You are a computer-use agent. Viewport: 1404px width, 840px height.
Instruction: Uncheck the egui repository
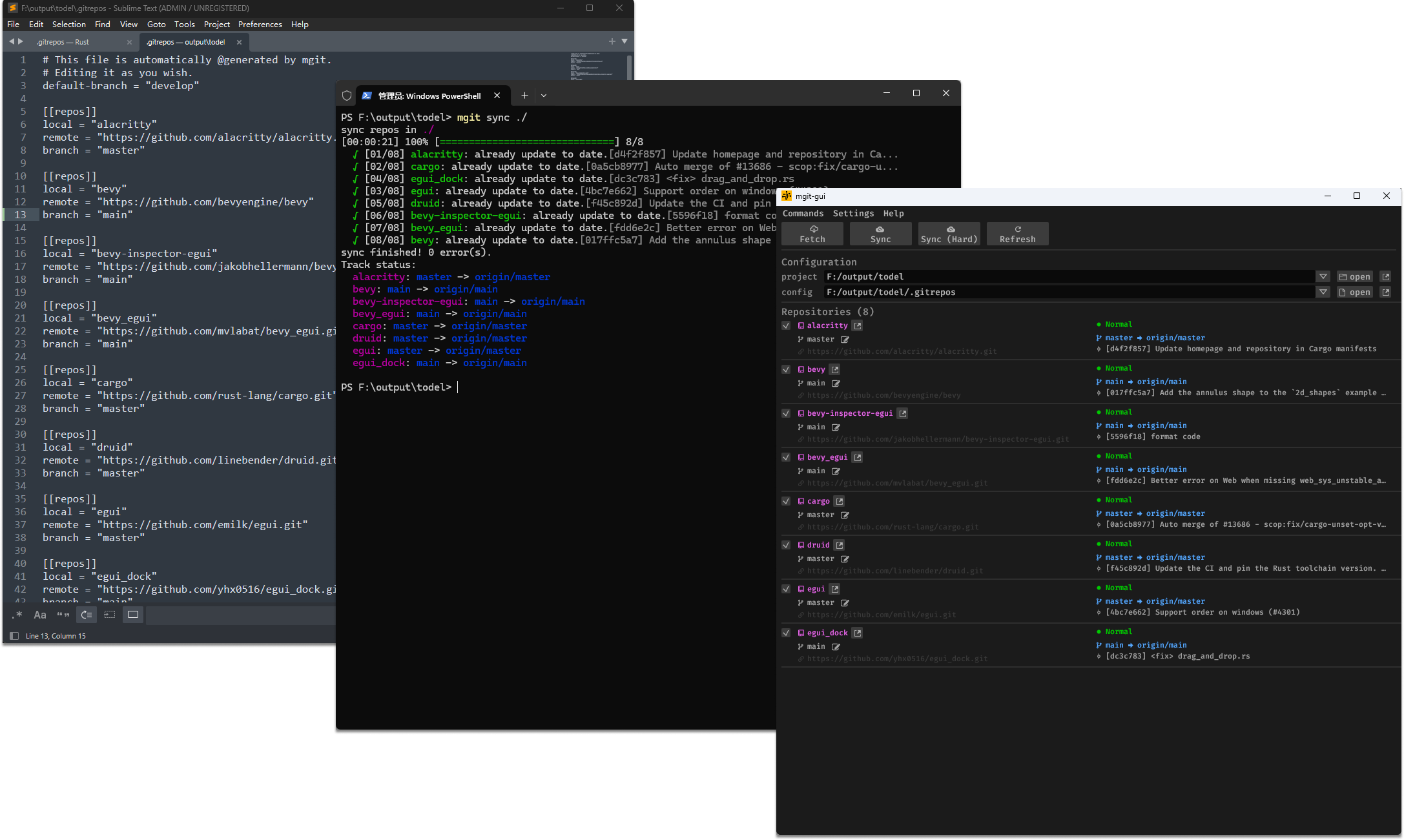pyautogui.click(x=786, y=589)
